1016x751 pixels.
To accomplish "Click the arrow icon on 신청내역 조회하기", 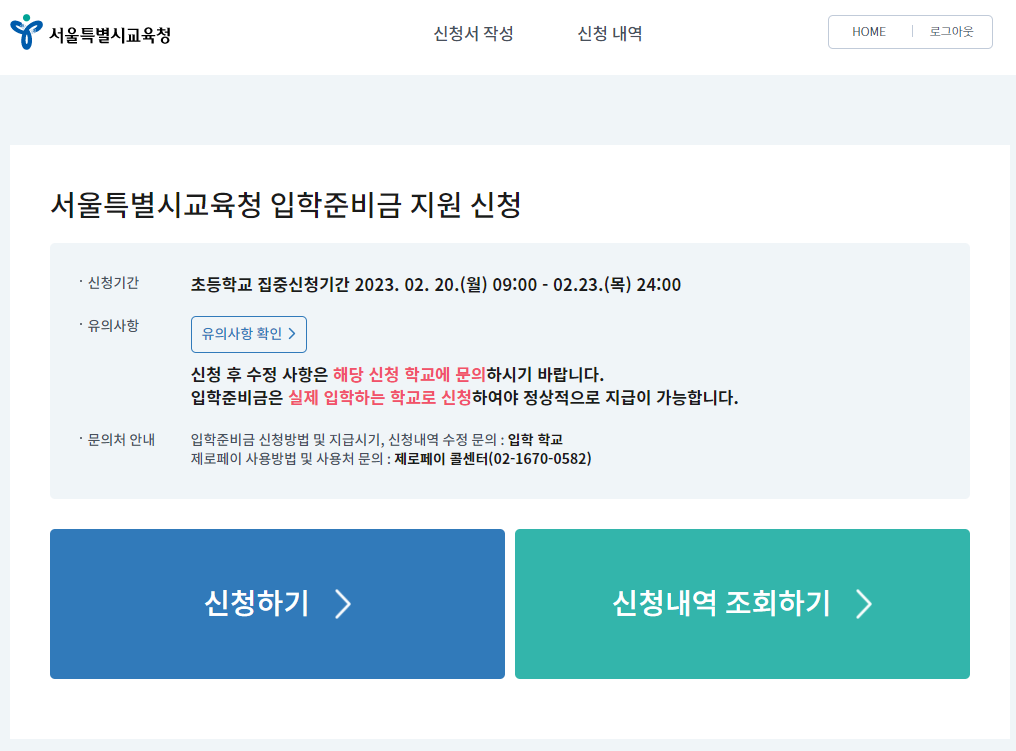I will pos(863,604).
